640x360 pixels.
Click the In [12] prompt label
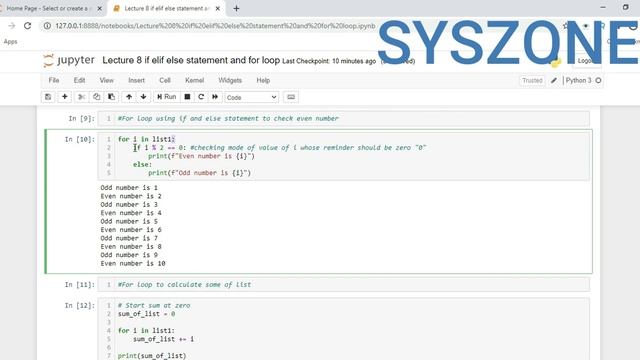tap(80, 306)
